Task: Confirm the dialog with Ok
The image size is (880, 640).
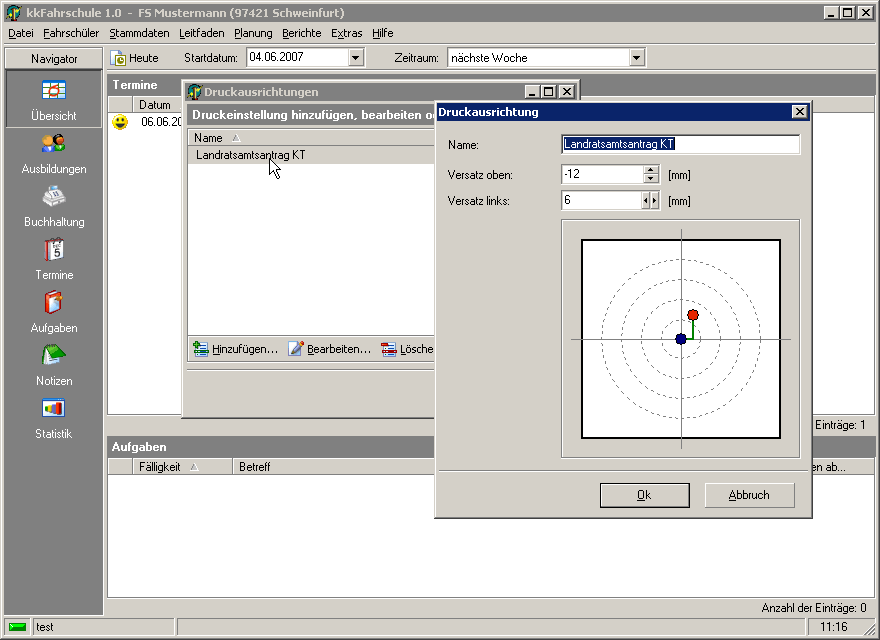Action: pos(644,495)
